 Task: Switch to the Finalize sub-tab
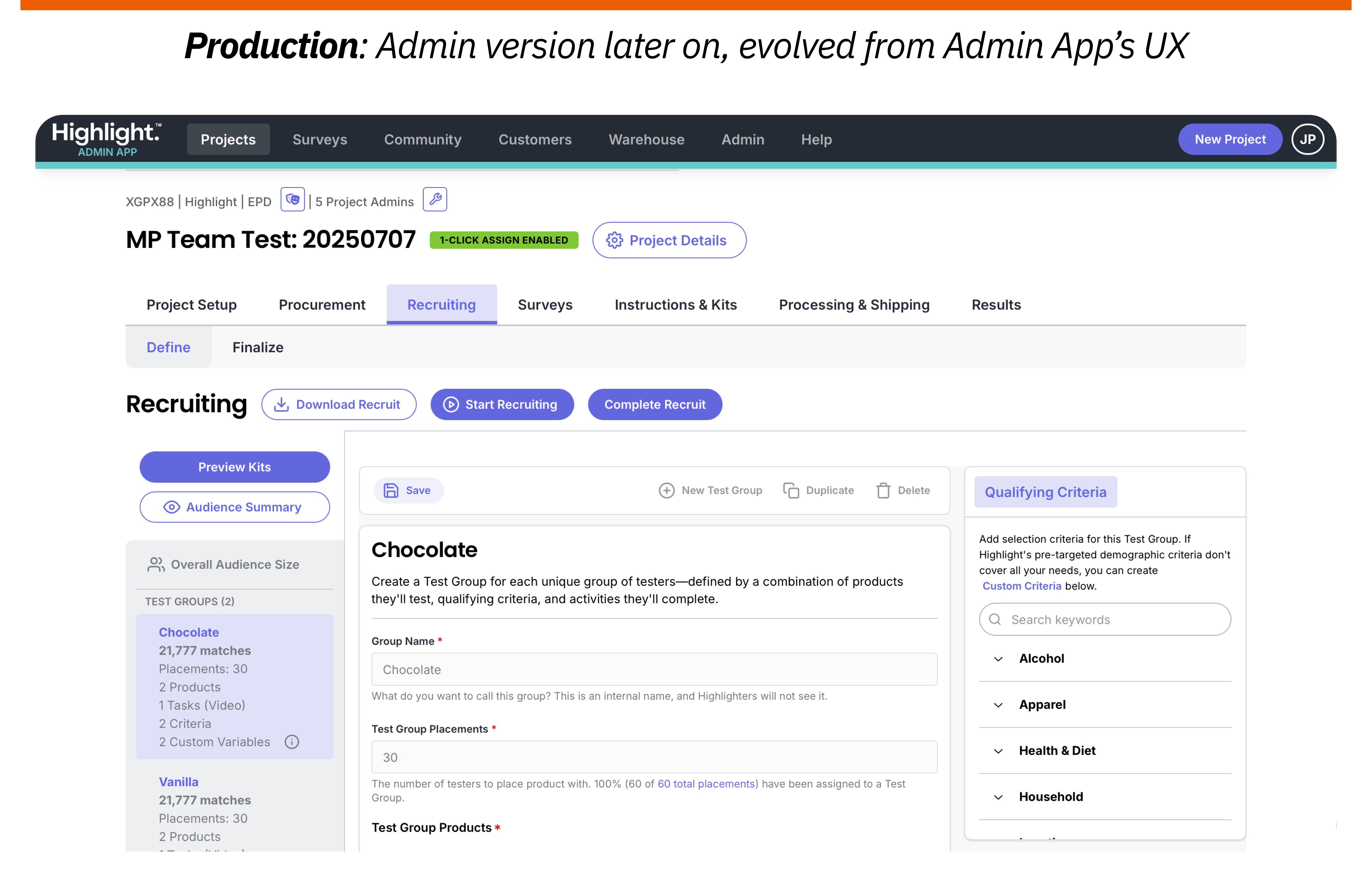pyautogui.click(x=258, y=347)
